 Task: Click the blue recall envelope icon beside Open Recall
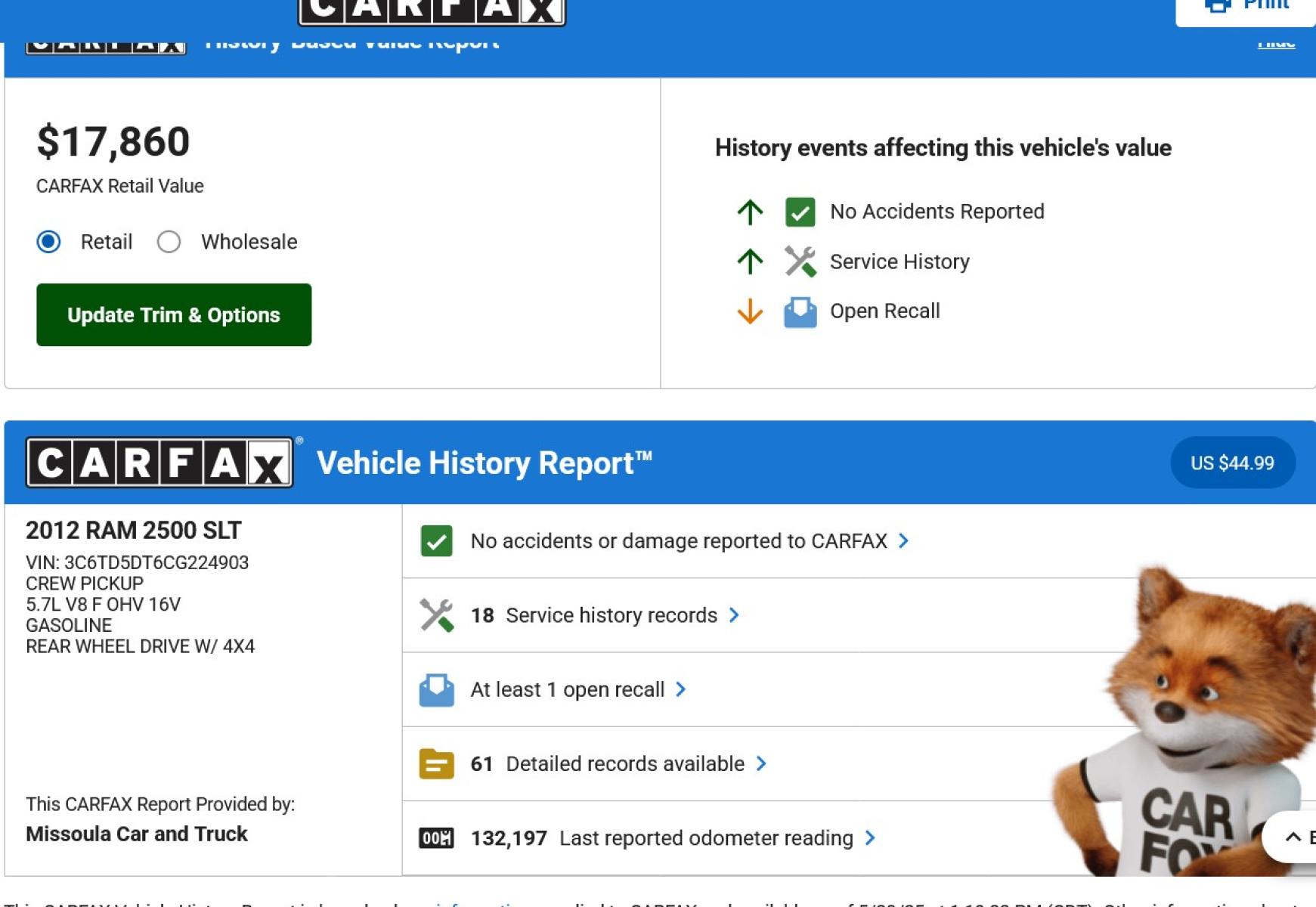pyautogui.click(x=800, y=311)
